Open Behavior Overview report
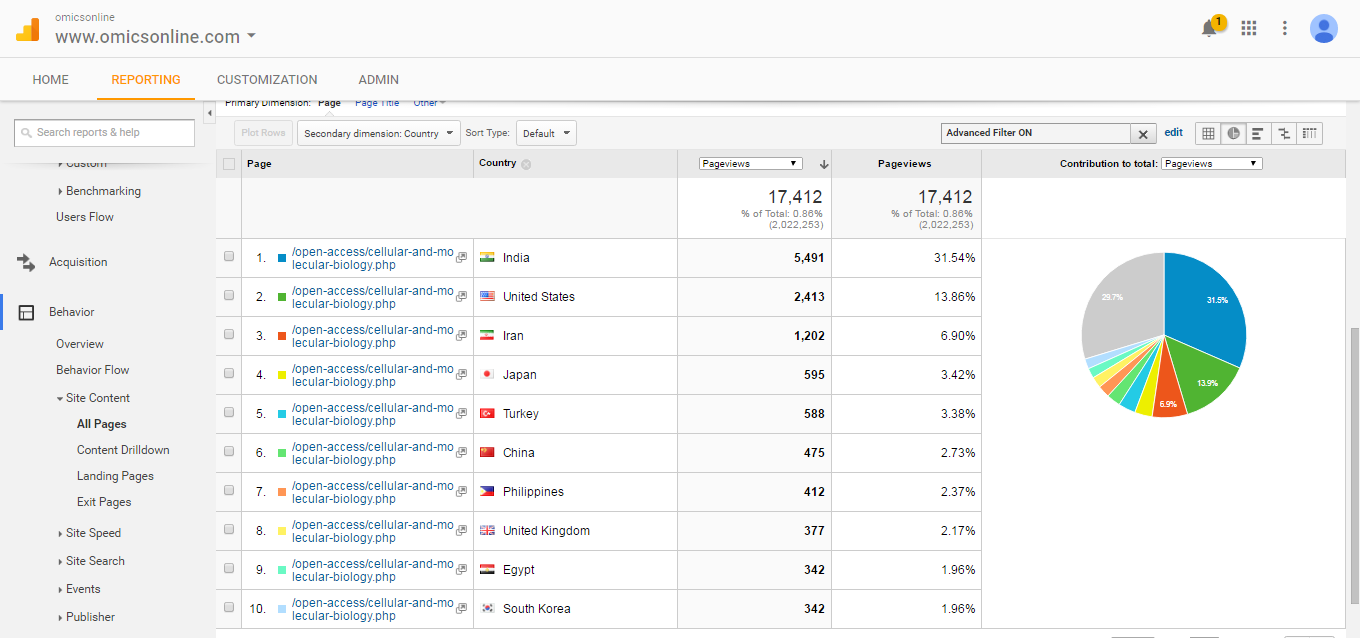The width and height of the screenshot is (1360, 638). 80,344
